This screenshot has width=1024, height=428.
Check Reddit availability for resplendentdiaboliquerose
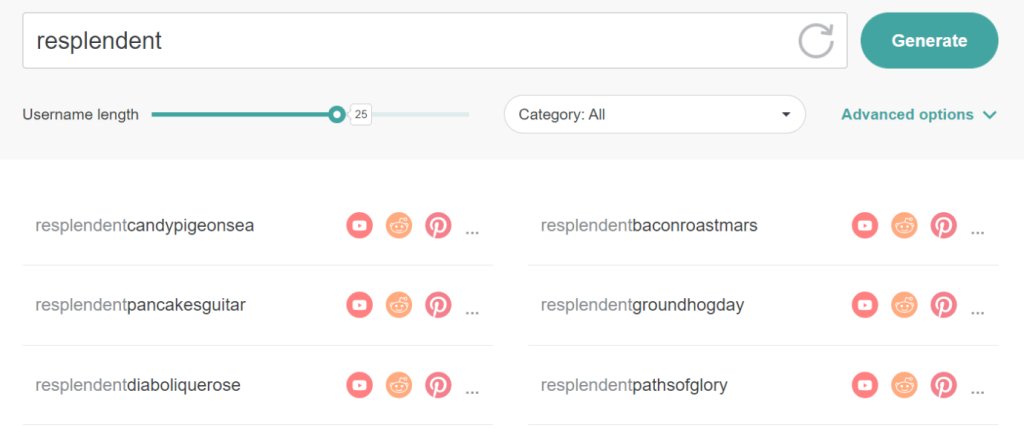(399, 386)
